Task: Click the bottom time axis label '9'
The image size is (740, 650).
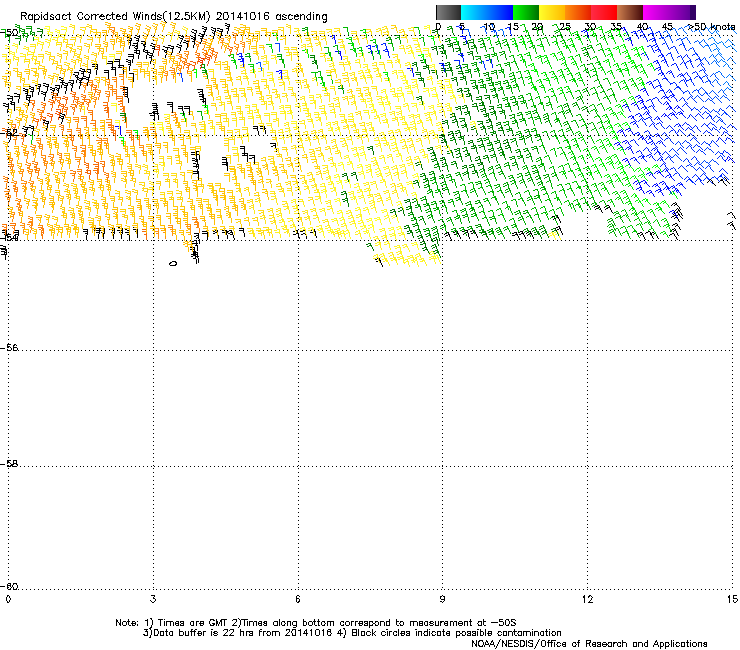Action: [443, 599]
